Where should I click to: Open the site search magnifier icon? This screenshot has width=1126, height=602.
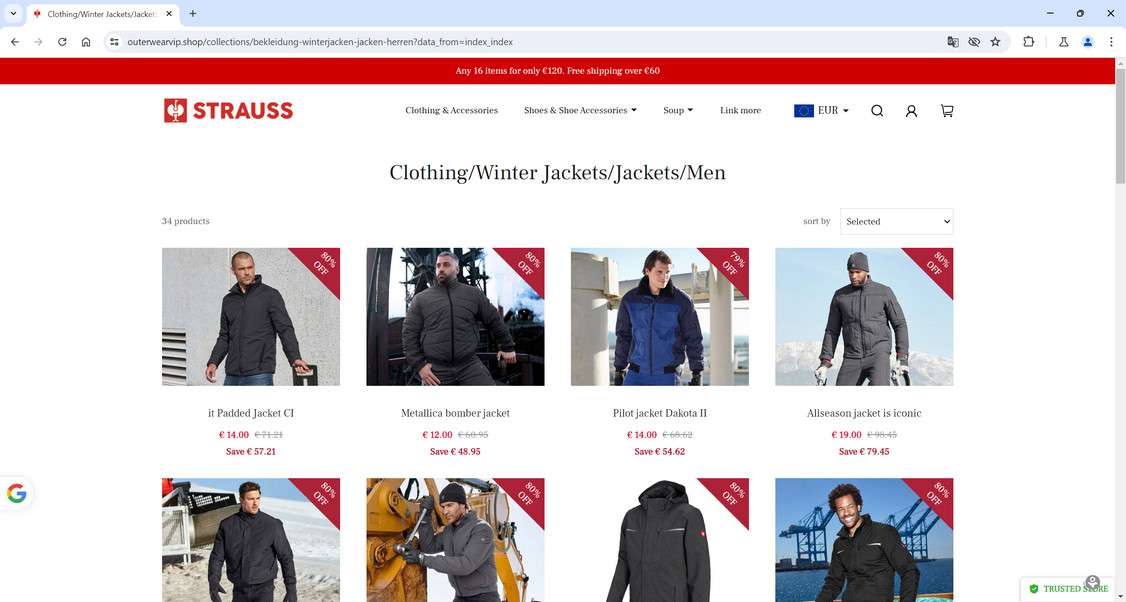pyautogui.click(x=877, y=111)
